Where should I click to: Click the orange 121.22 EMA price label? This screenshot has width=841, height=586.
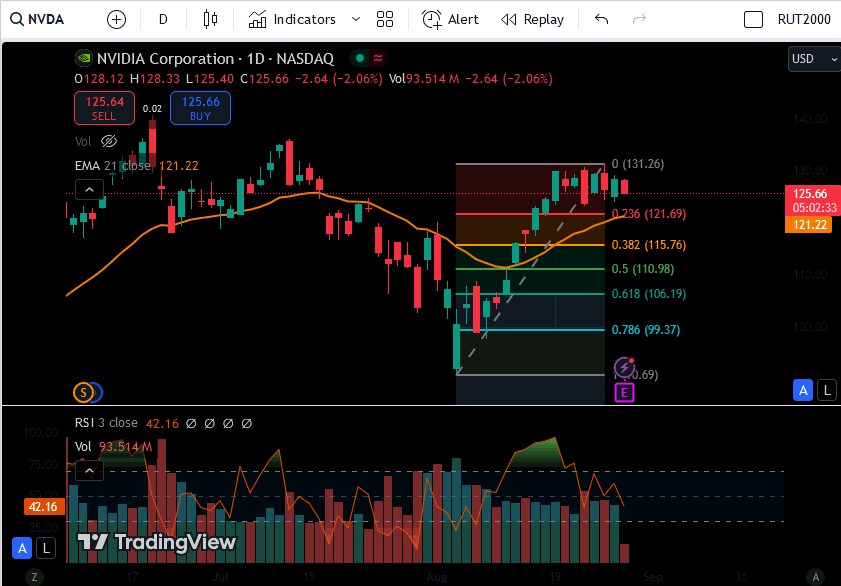point(809,225)
